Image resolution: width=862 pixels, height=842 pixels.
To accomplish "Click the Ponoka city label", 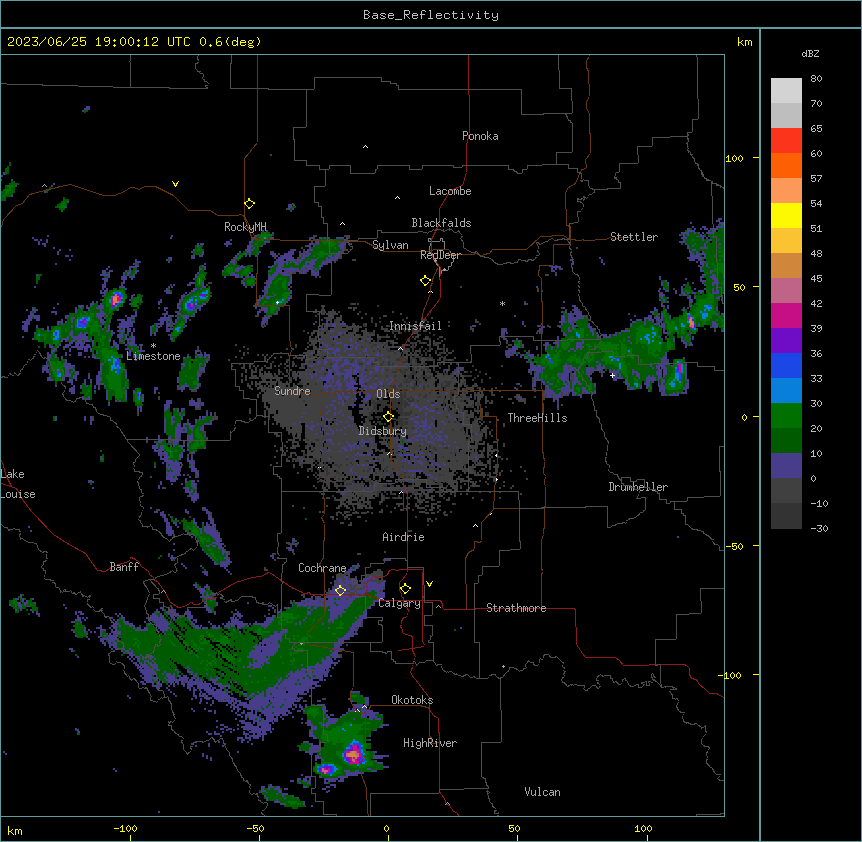I will coord(480,136).
